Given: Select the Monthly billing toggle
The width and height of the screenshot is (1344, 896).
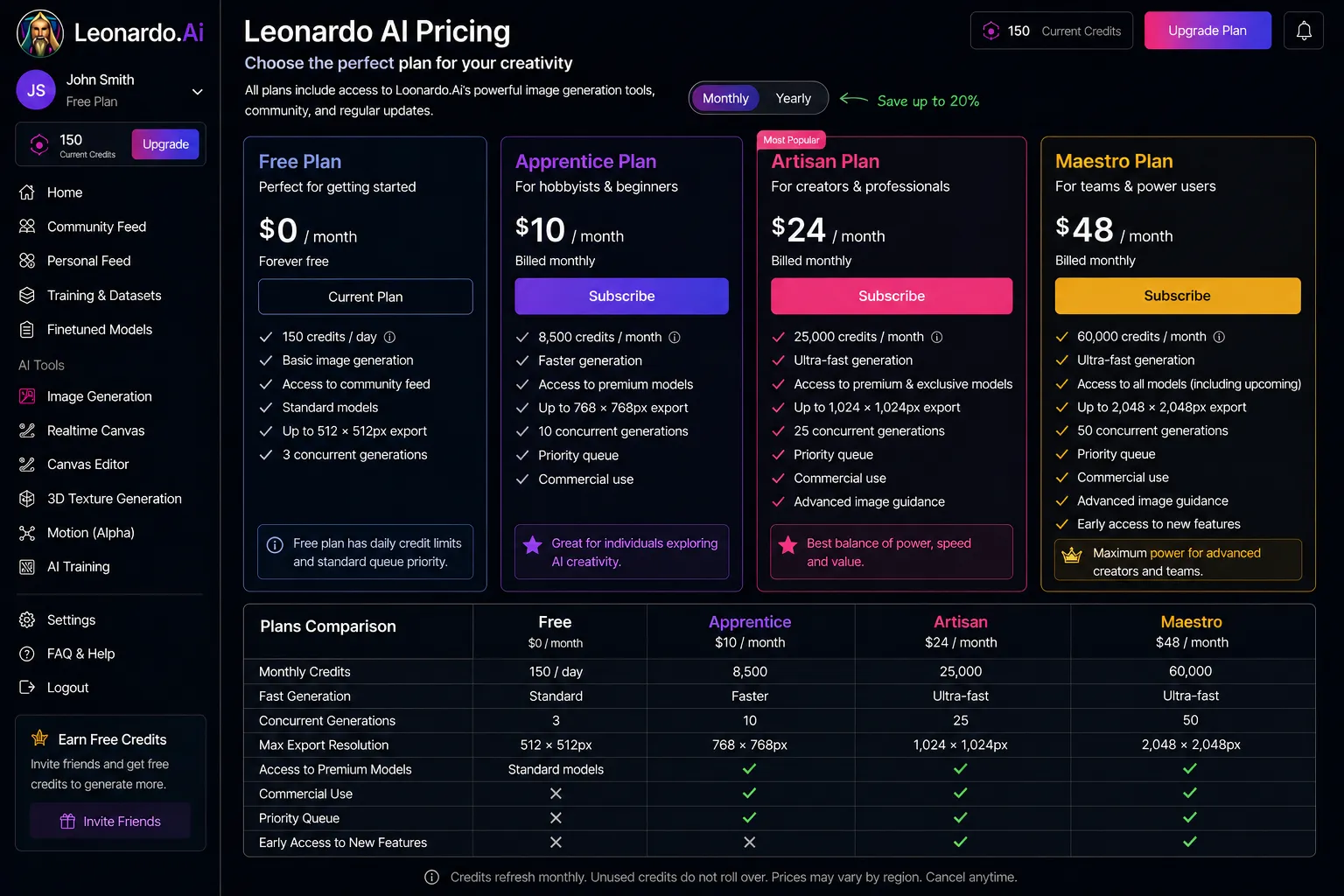Looking at the screenshot, I should click(725, 98).
